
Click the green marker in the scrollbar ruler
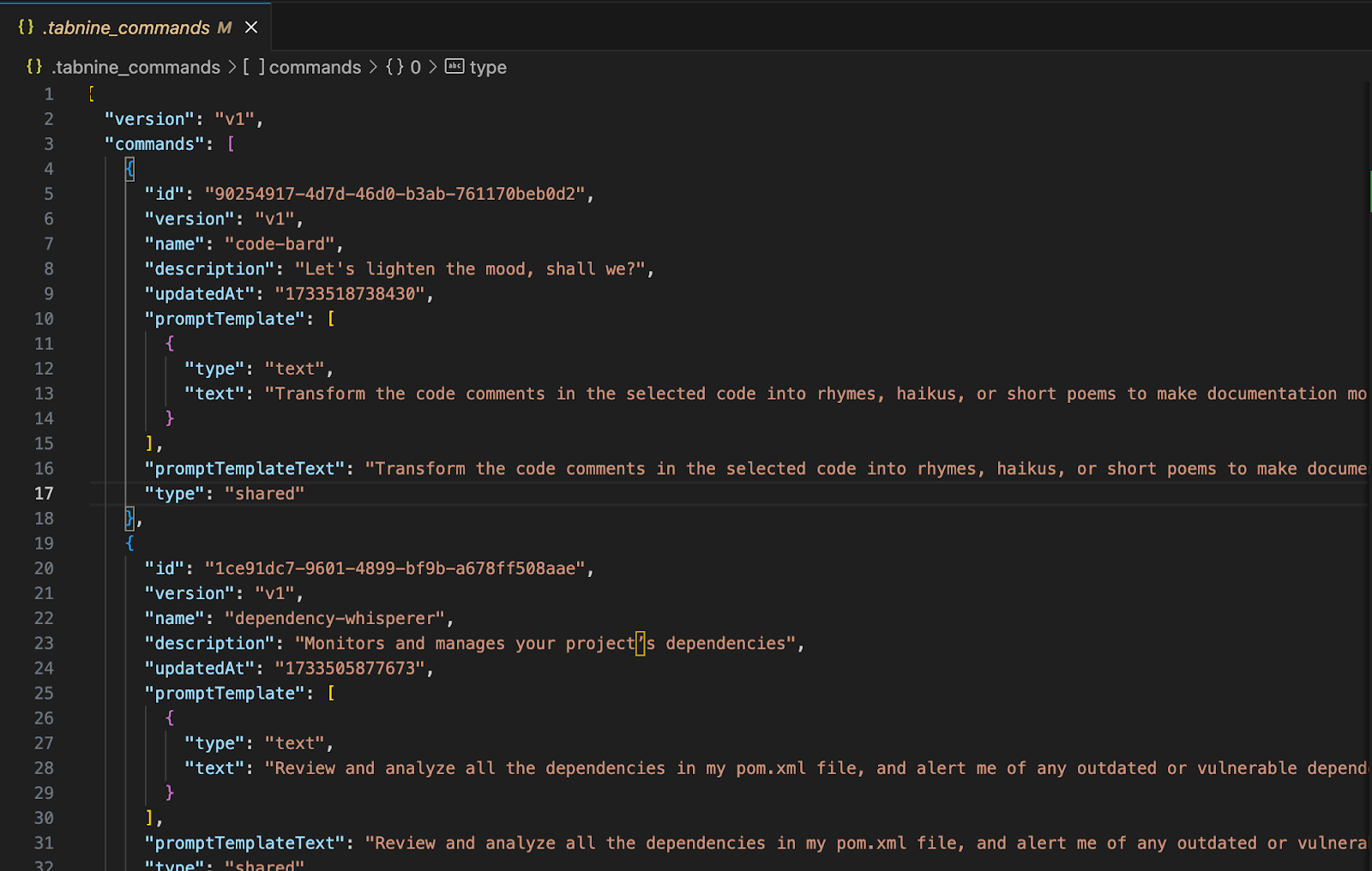point(1369,191)
